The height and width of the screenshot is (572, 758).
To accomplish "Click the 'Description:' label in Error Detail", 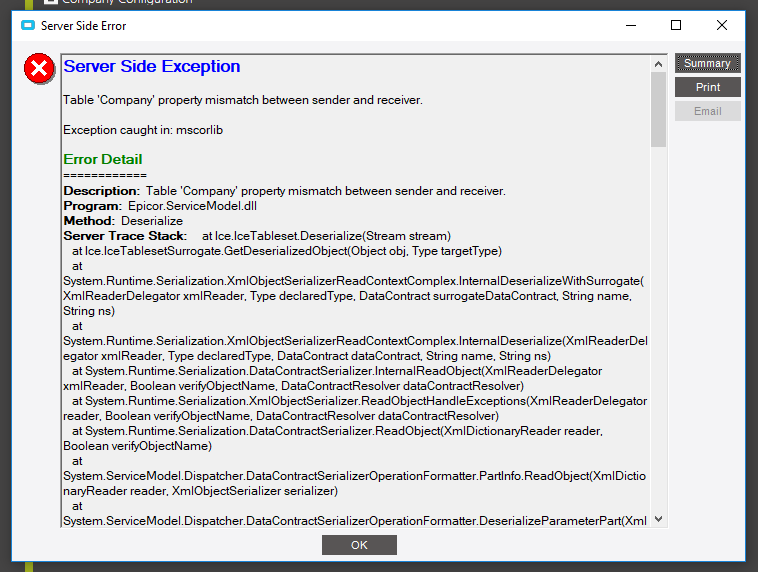I will coord(102,191).
